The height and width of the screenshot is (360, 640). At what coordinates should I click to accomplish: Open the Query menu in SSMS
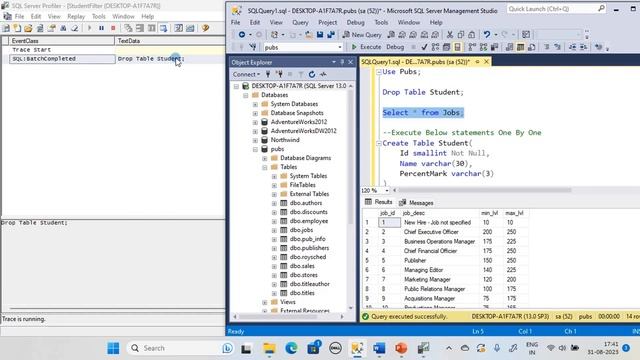click(300, 22)
